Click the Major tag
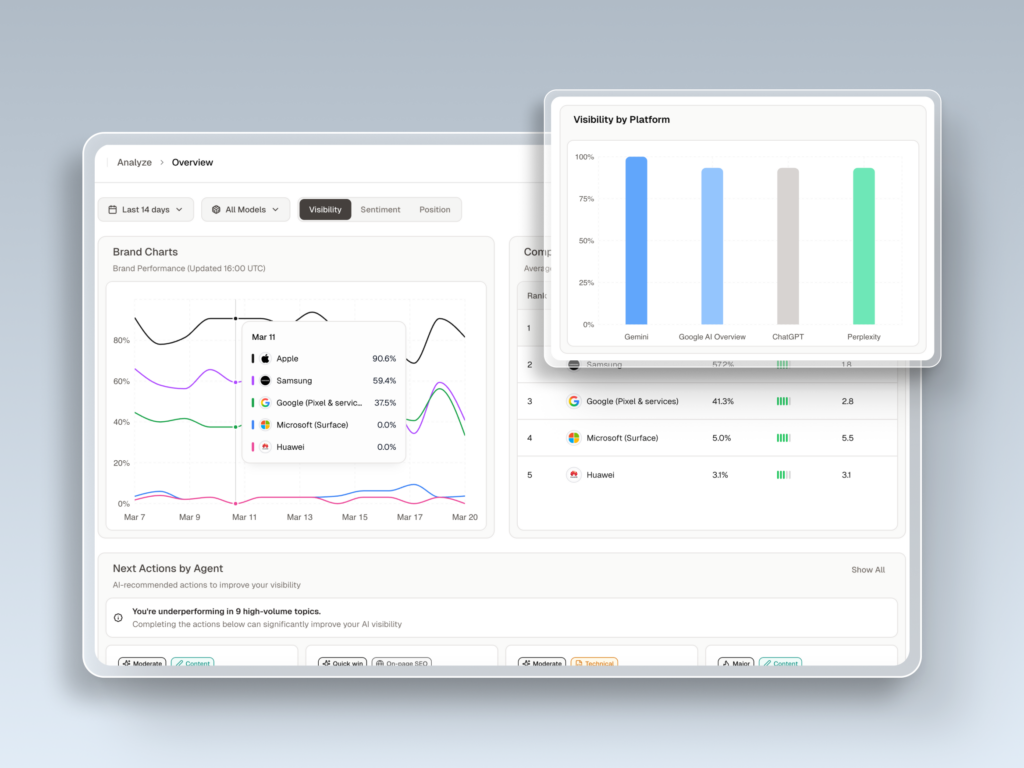 pyautogui.click(x=736, y=662)
